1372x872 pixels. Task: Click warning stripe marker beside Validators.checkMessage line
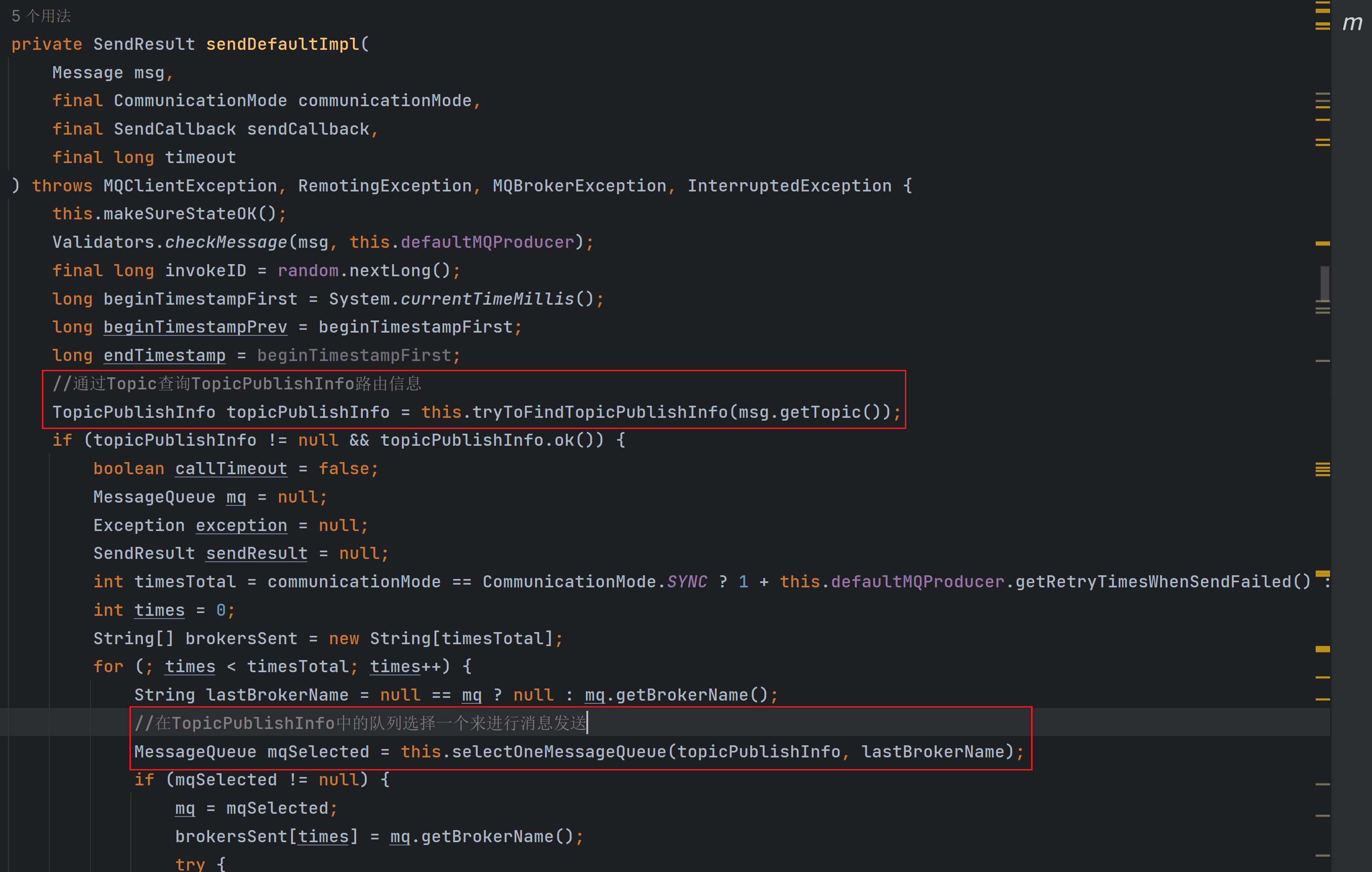click(x=1323, y=243)
